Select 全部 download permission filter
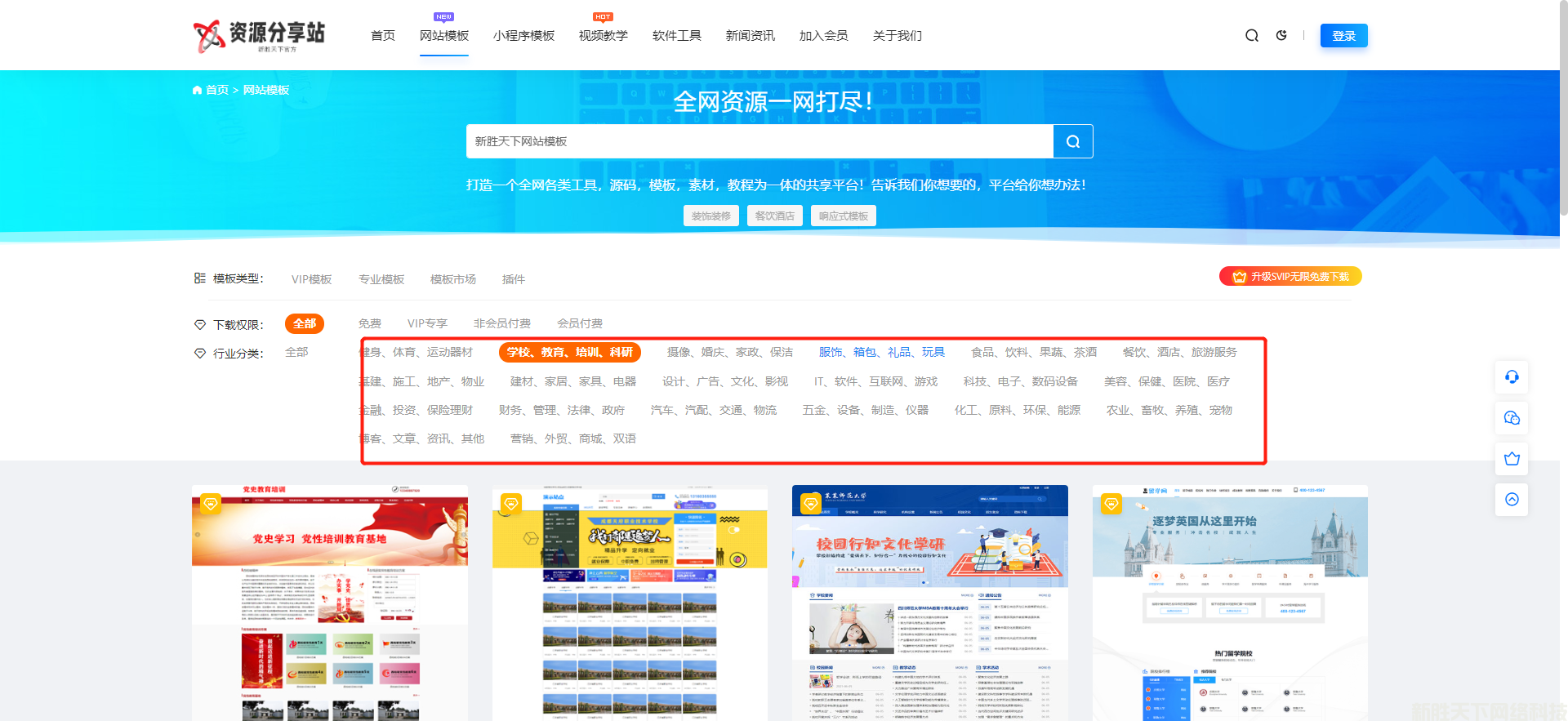The width and height of the screenshot is (1568, 721). (304, 324)
